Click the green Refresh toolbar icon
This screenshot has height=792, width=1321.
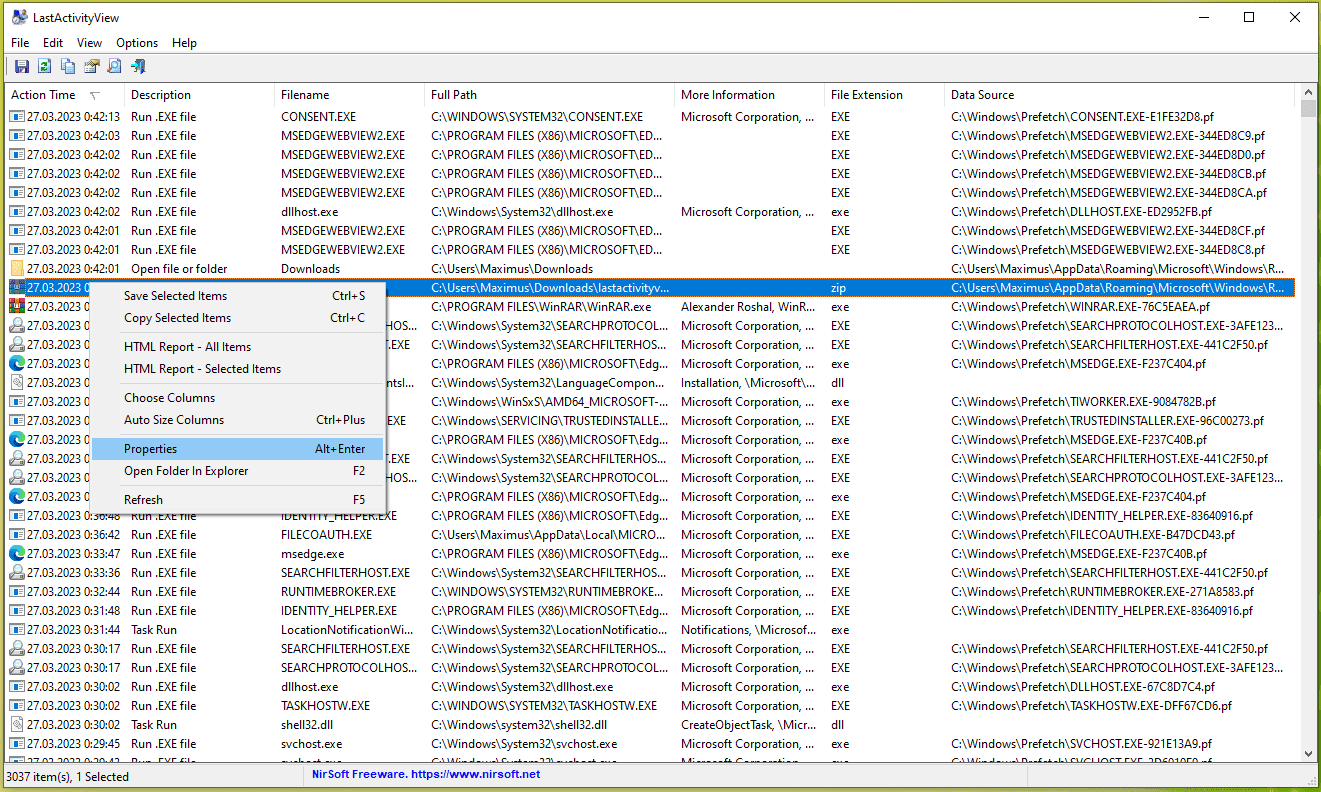click(44, 66)
